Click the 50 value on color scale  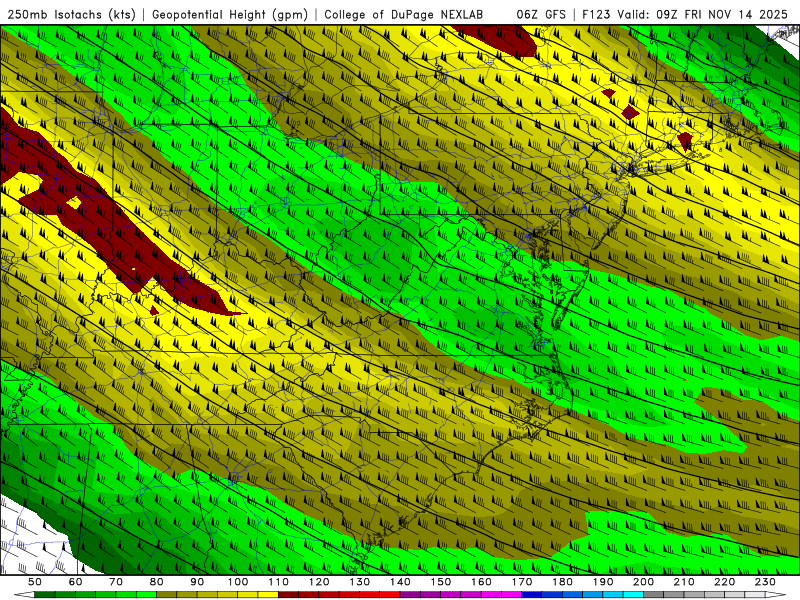35,582
